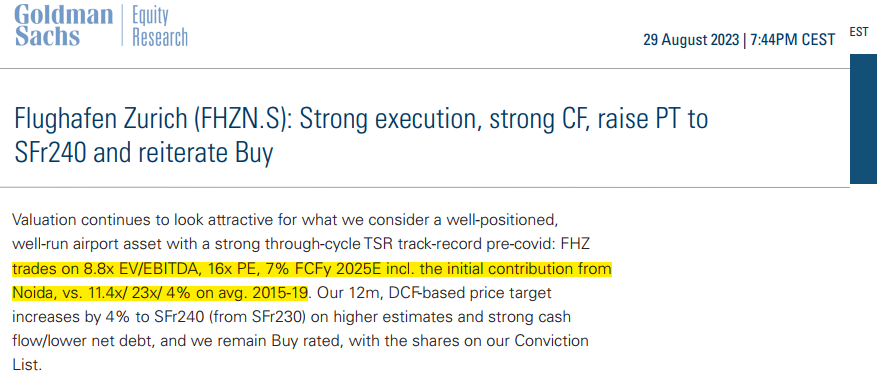This screenshot has height=383, width=877.
Task: Click the 29 August 2023 date
Action: tap(691, 40)
